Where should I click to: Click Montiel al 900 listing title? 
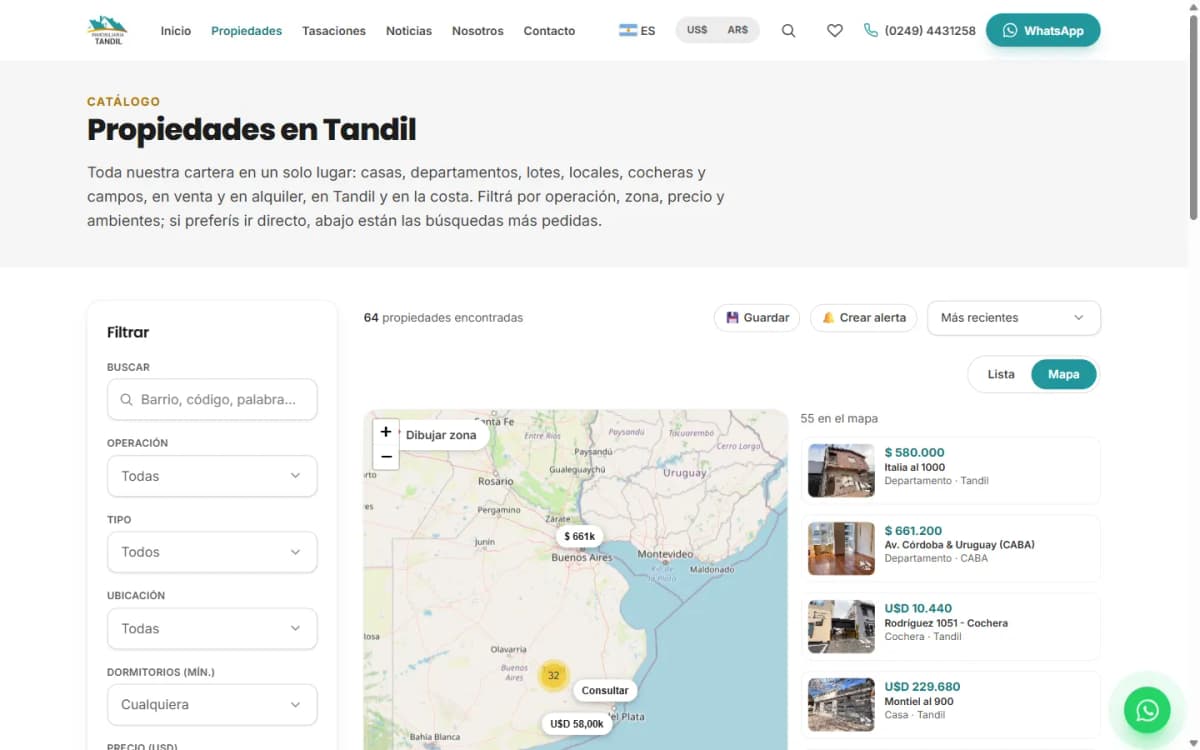[x=919, y=701]
